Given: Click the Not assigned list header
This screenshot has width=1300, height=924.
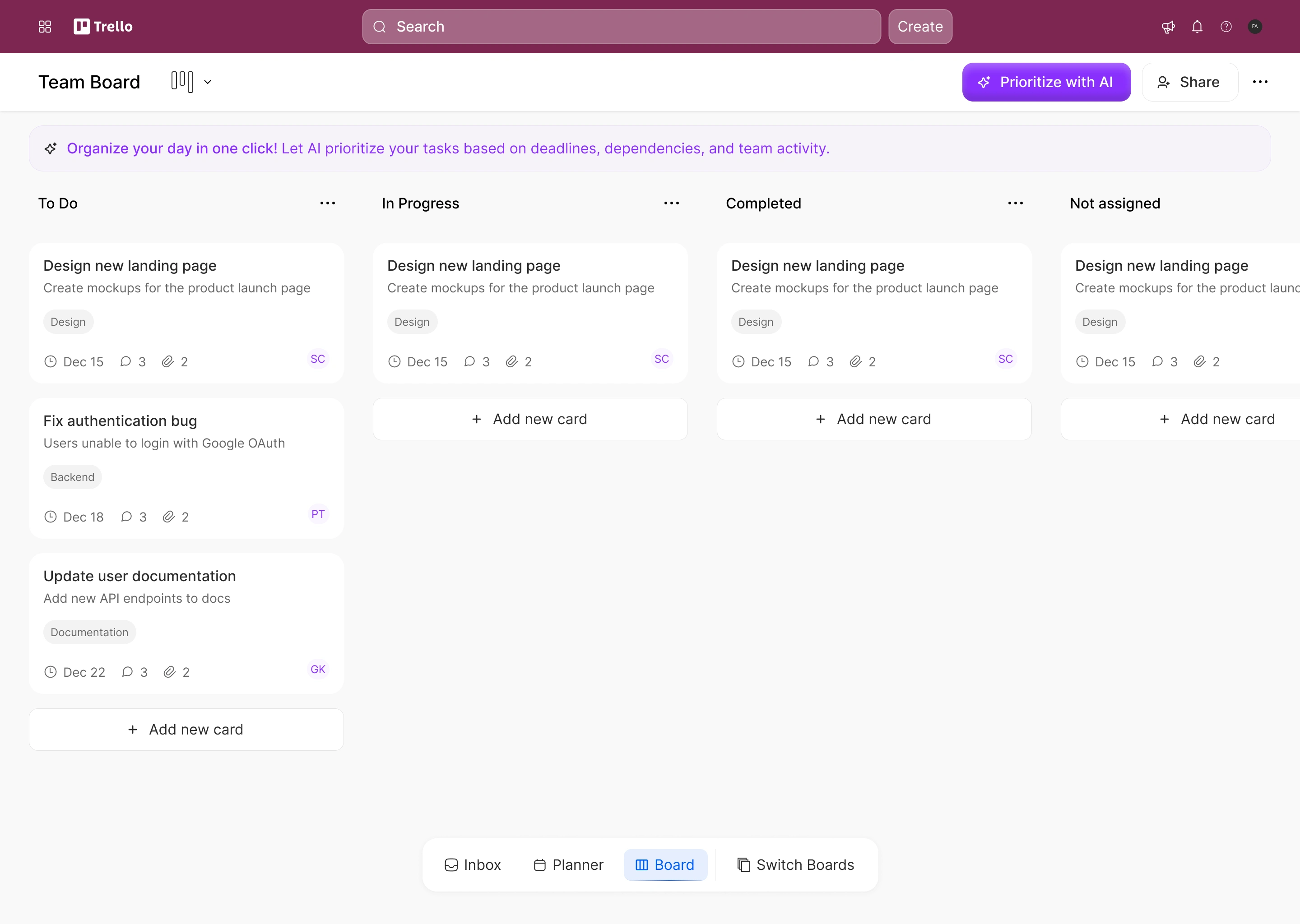Looking at the screenshot, I should pos(1114,203).
